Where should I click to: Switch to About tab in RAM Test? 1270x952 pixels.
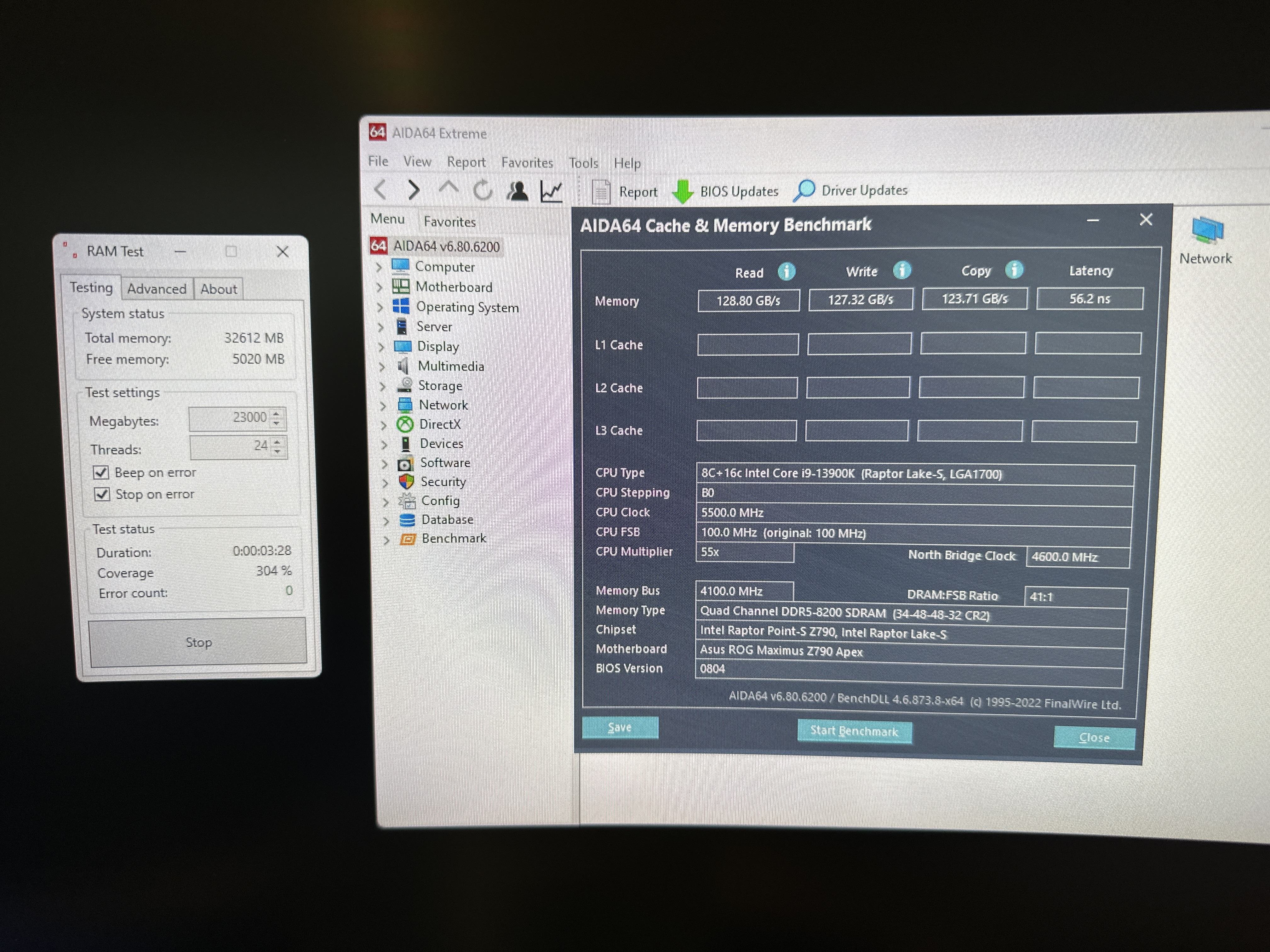pos(219,289)
